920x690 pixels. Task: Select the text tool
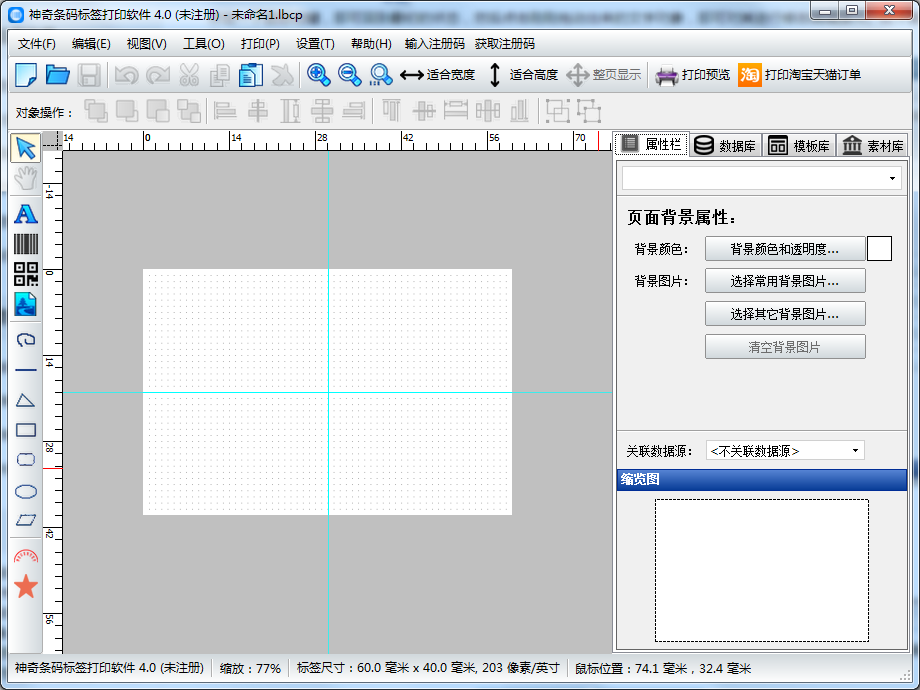(x=25, y=212)
